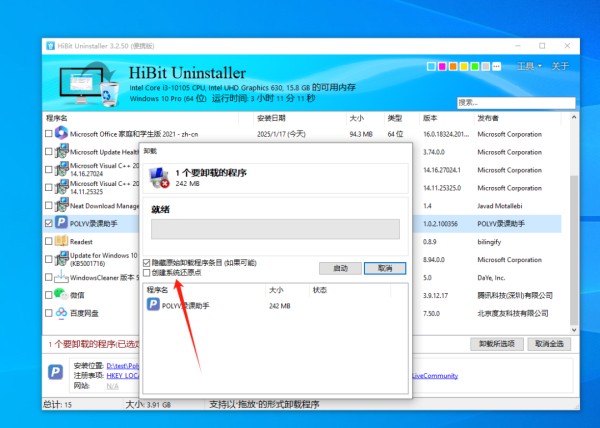Select the green theme swatch
The height and width of the screenshot is (428, 600).
point(475,67)
